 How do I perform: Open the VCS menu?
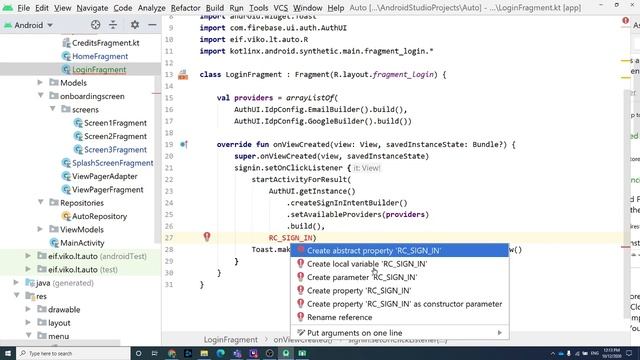coord(280,8)
